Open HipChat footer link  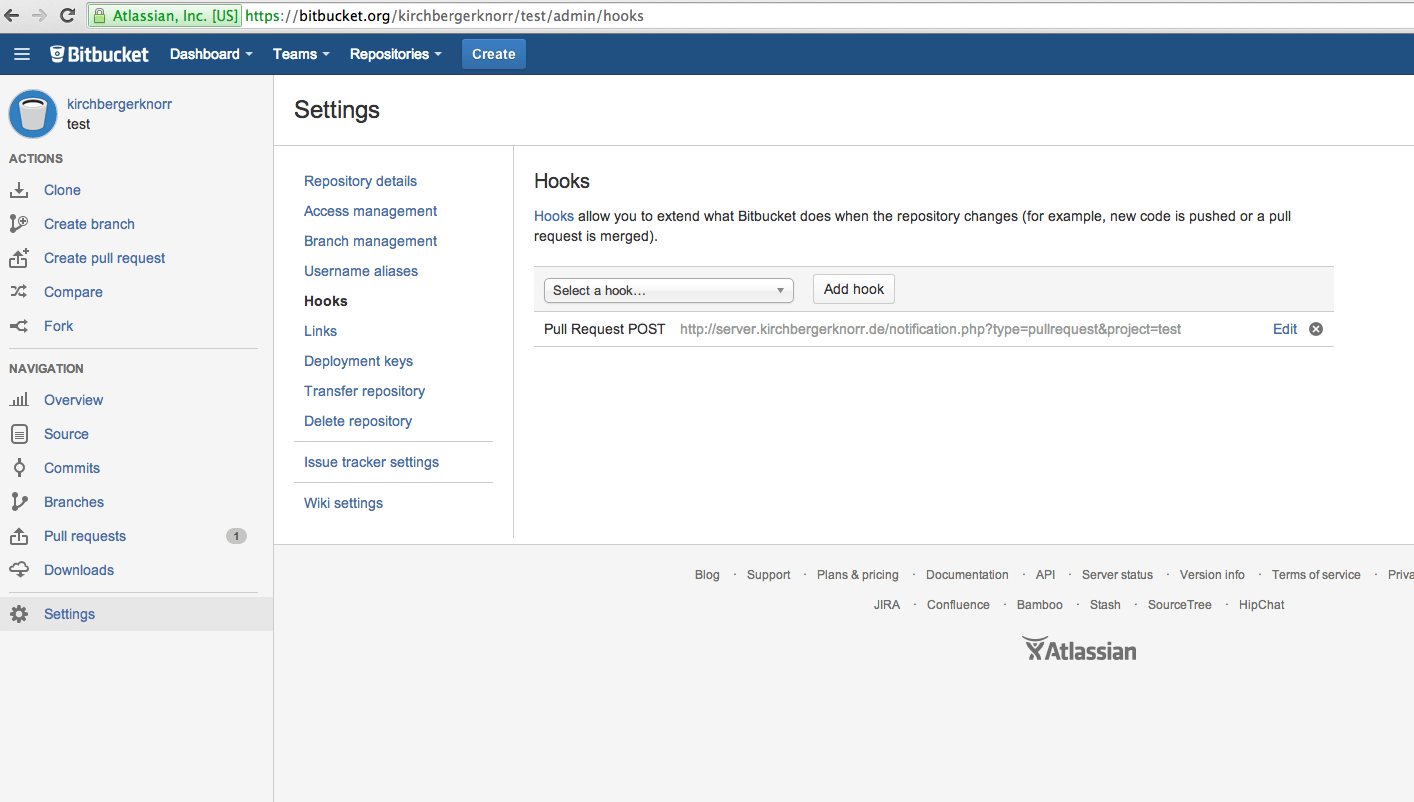point(1262,605)
